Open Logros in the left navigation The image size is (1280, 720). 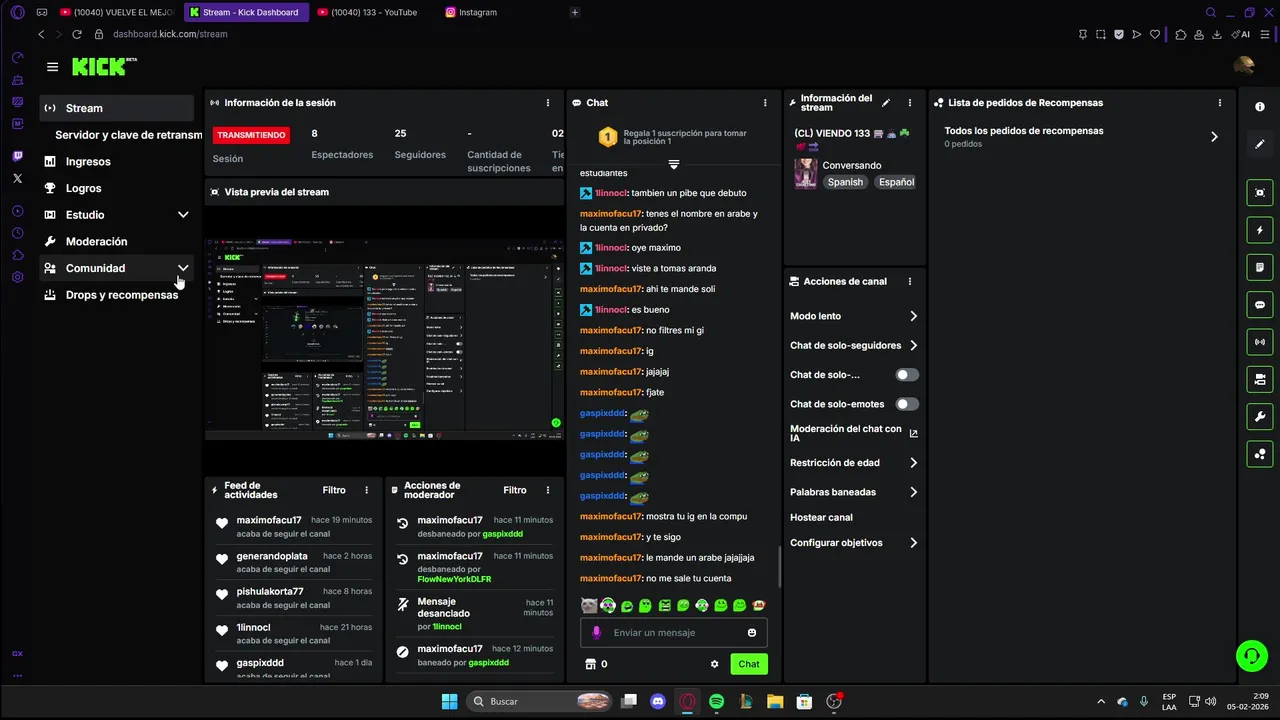pyautogui.click(x=117, y=188)
